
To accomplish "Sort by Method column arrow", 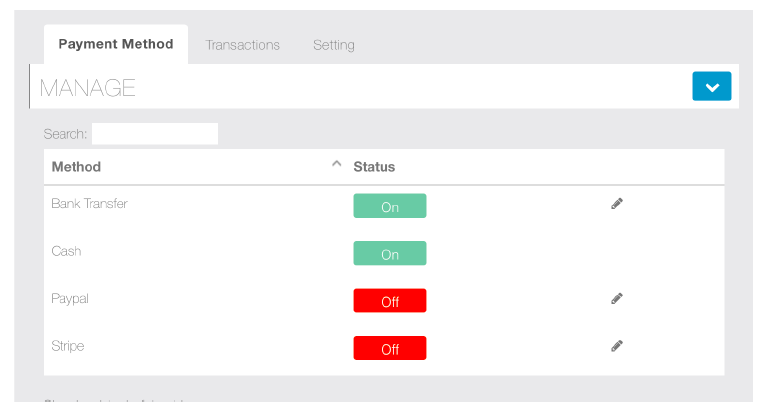I will click(336, 165).
